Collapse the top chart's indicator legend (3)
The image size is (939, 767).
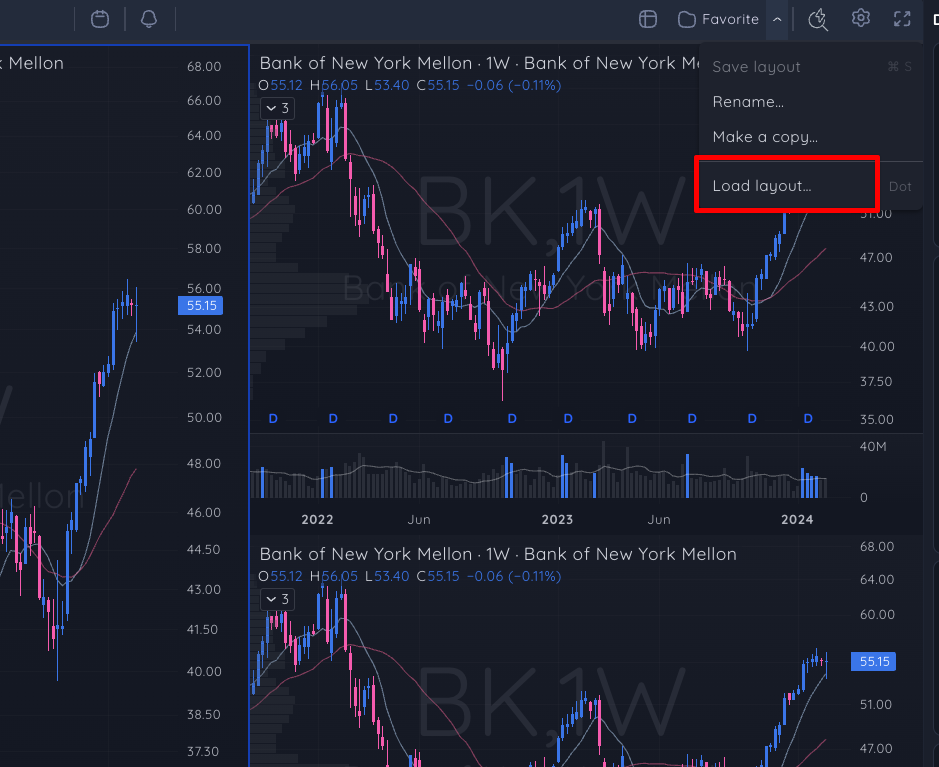coord(277,108)
